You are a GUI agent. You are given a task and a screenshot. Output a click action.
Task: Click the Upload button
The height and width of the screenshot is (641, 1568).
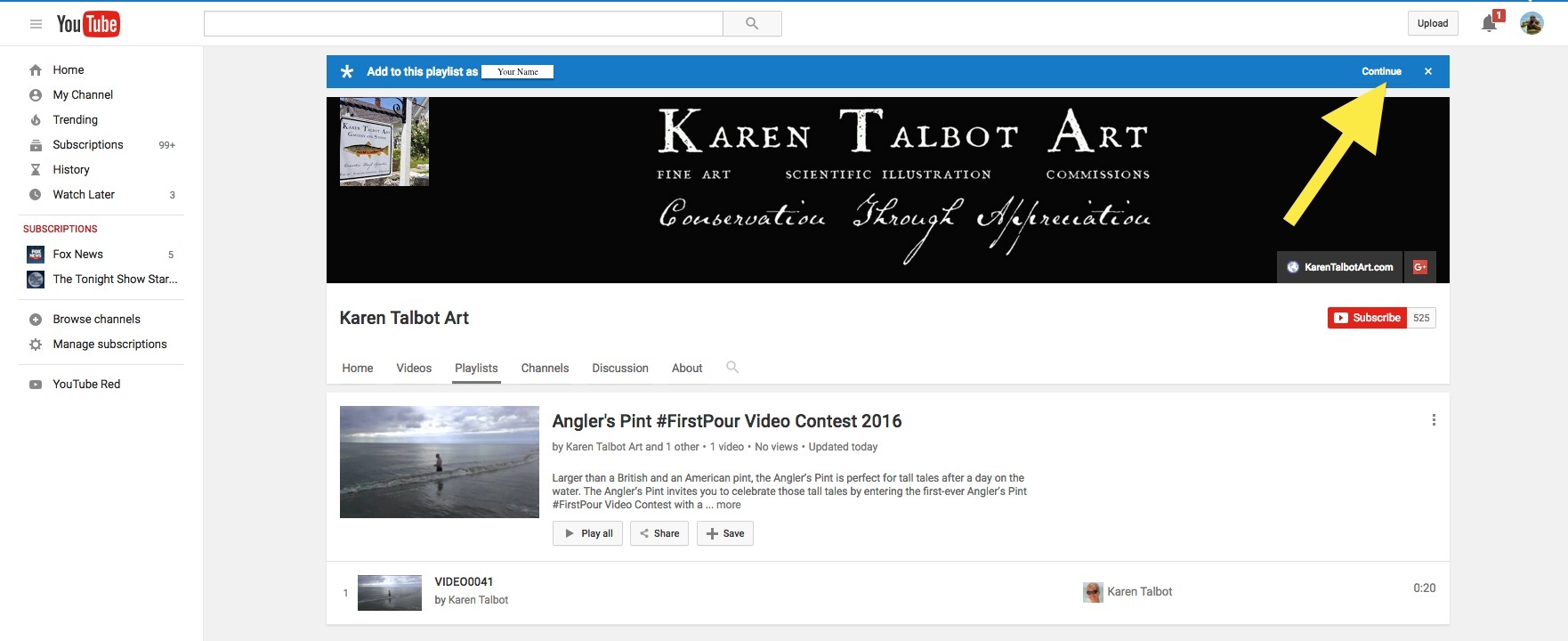point(1433,24)
